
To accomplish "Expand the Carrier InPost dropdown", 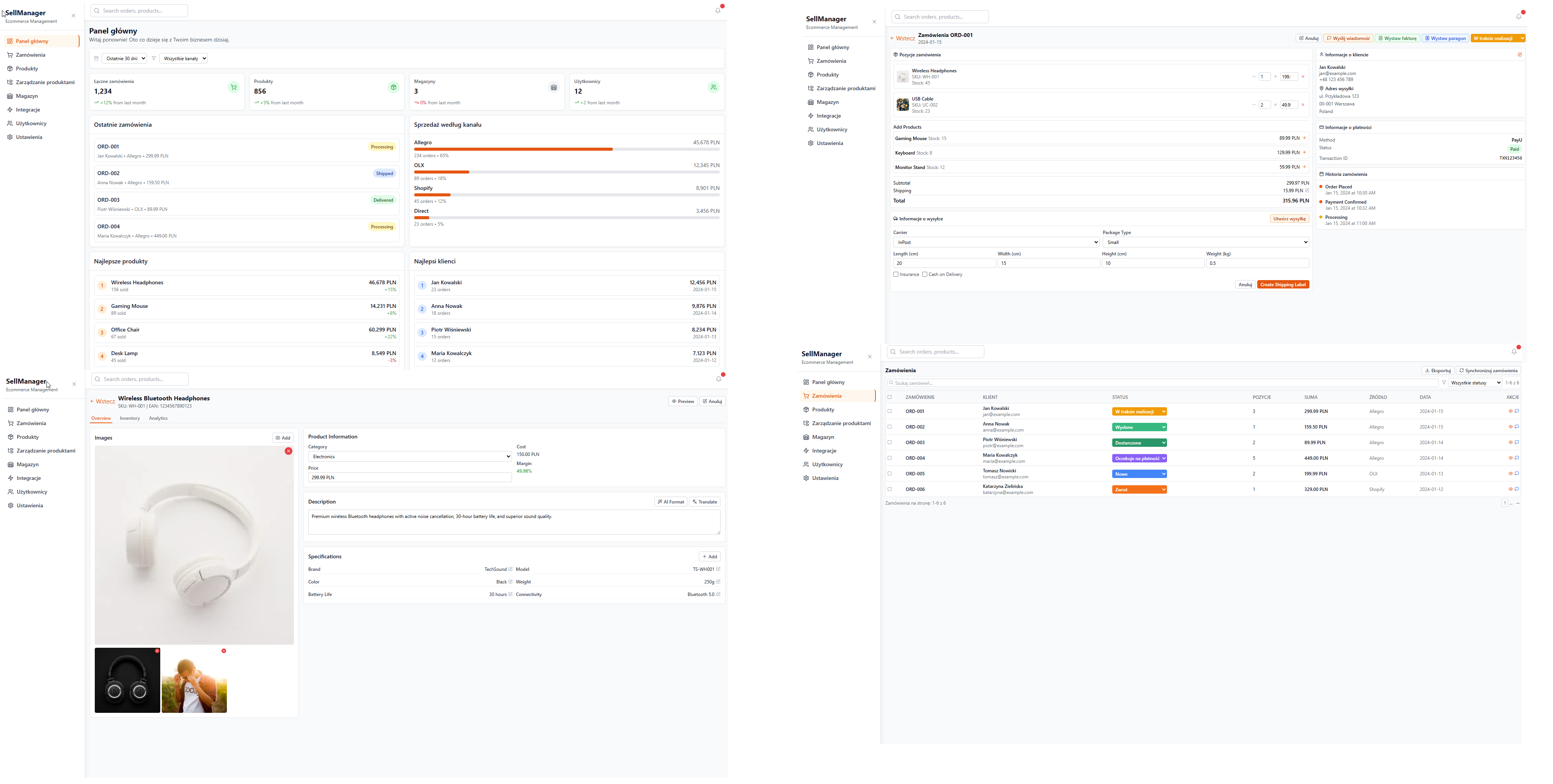I will tap(996, 242).
